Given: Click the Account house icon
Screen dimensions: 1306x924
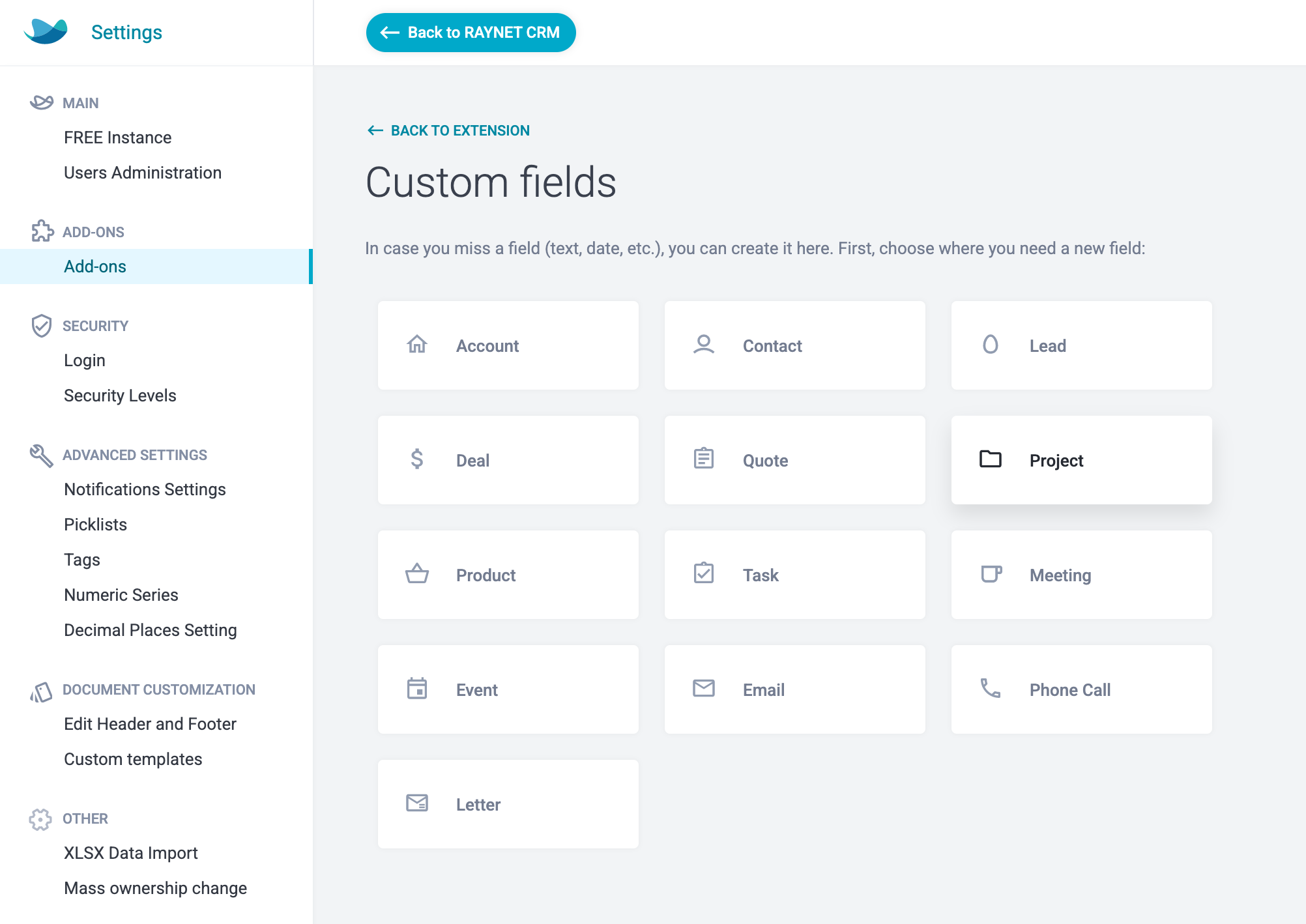Looking at the screenshot, I should (x=417, y=344).
